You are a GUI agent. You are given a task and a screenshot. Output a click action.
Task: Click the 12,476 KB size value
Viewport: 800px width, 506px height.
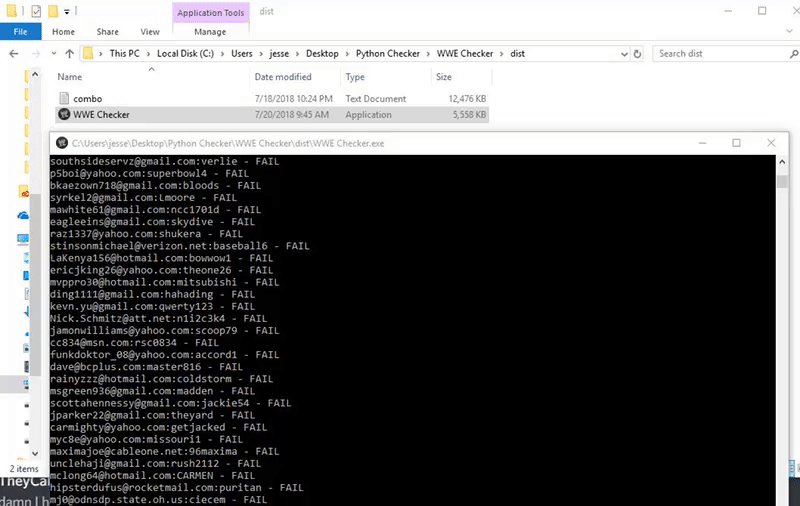[x=467, y=98]
